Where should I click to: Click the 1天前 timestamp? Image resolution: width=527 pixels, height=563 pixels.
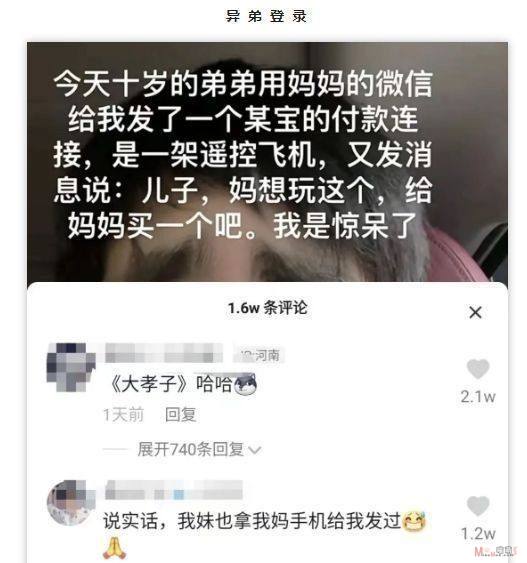(x=123, y=415)
